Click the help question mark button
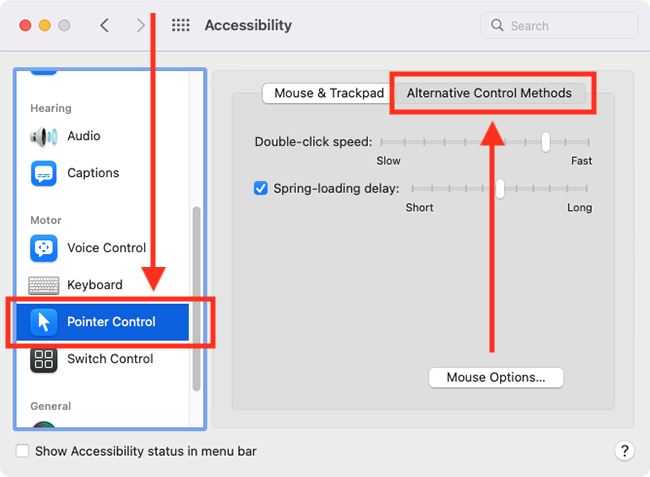Viewport: 650px width, 477px height. [x=625, y=450]
